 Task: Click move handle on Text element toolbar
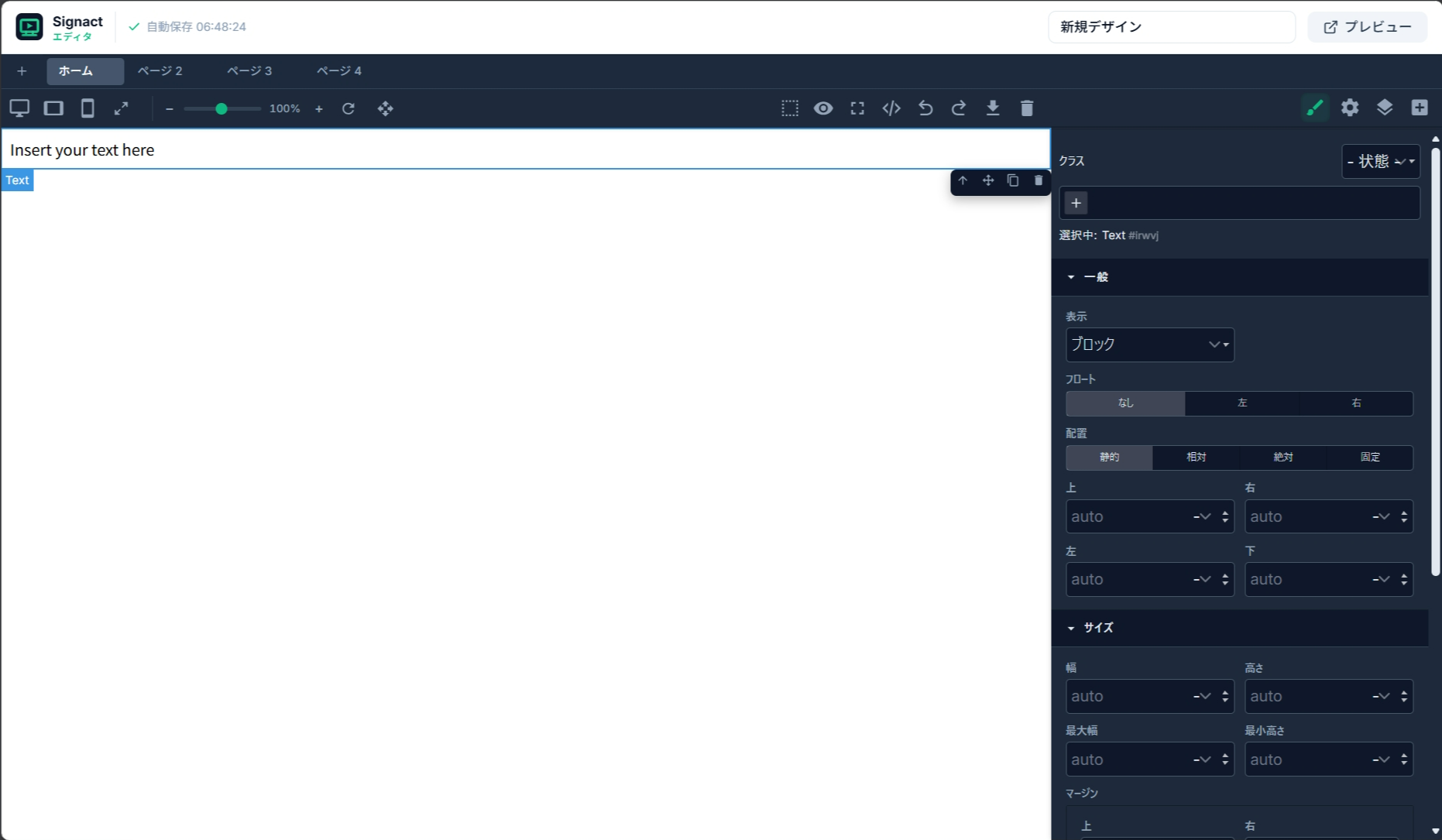click(988, 180)
